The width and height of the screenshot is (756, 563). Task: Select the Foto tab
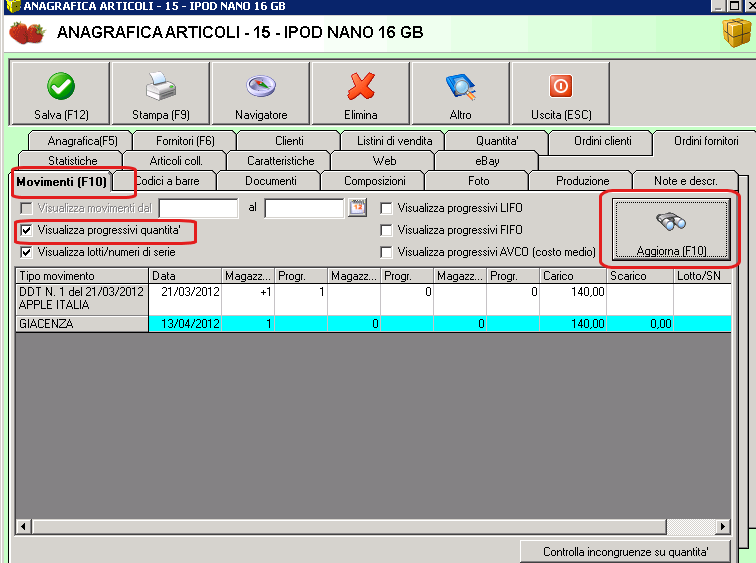(478, 181)
